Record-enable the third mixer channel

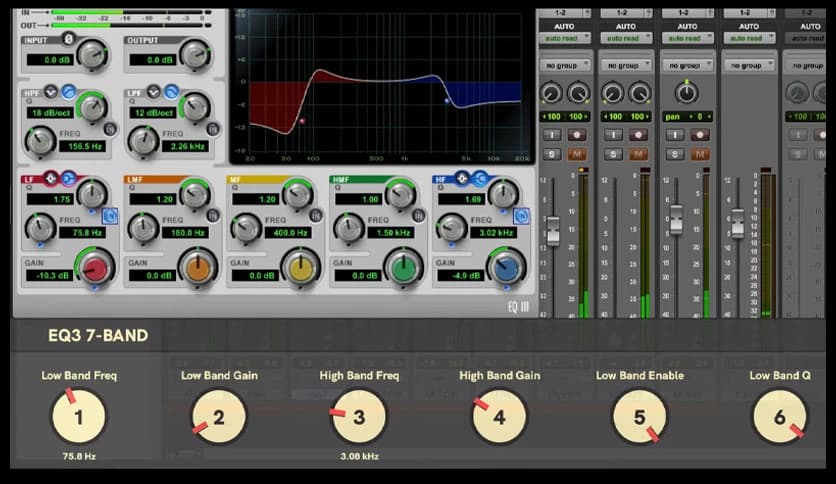click(x=700, y=134)
